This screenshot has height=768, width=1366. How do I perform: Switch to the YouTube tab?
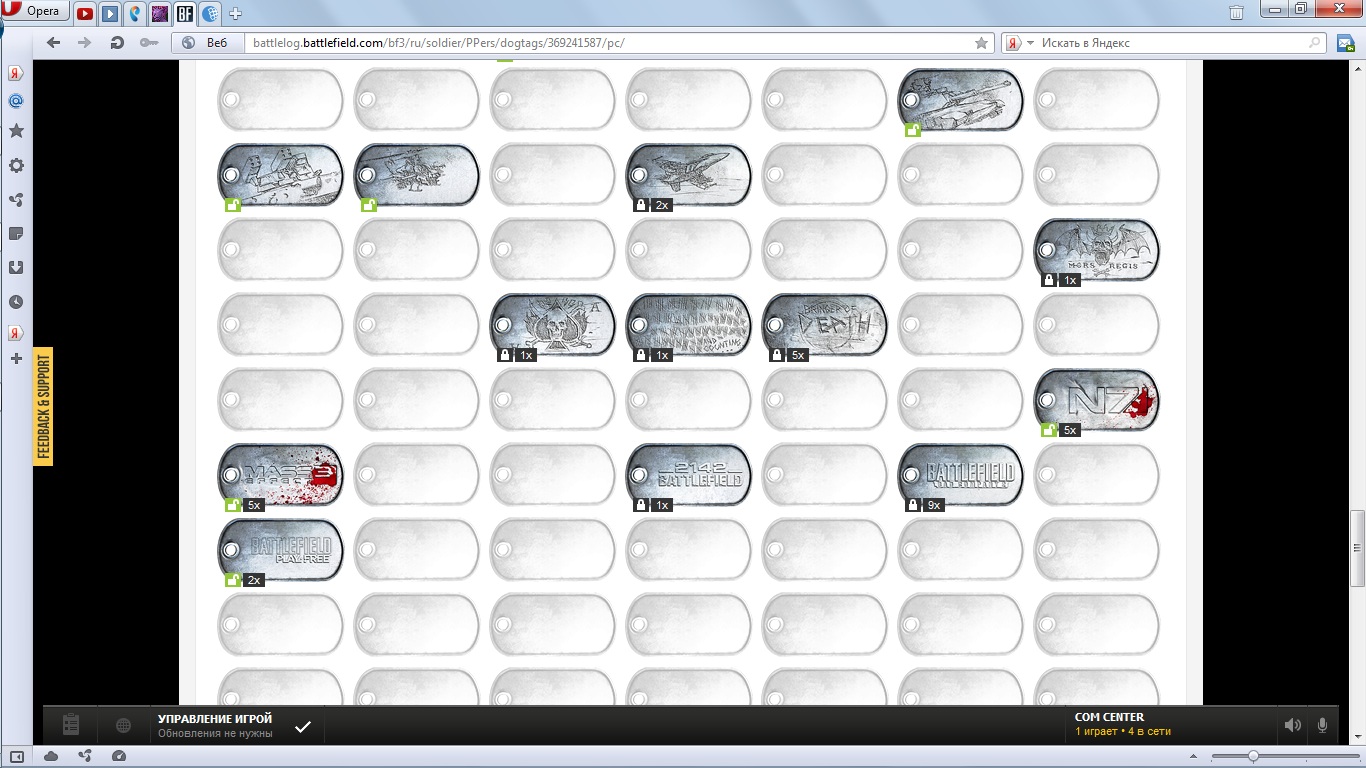[85, 14]
